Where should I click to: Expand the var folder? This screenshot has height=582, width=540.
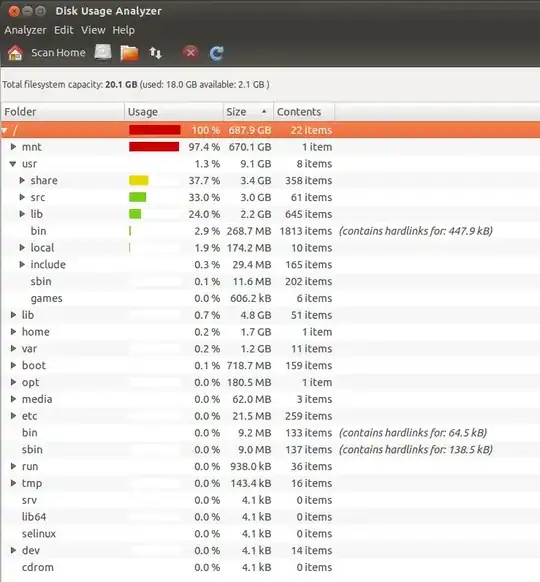click(13, 349)
